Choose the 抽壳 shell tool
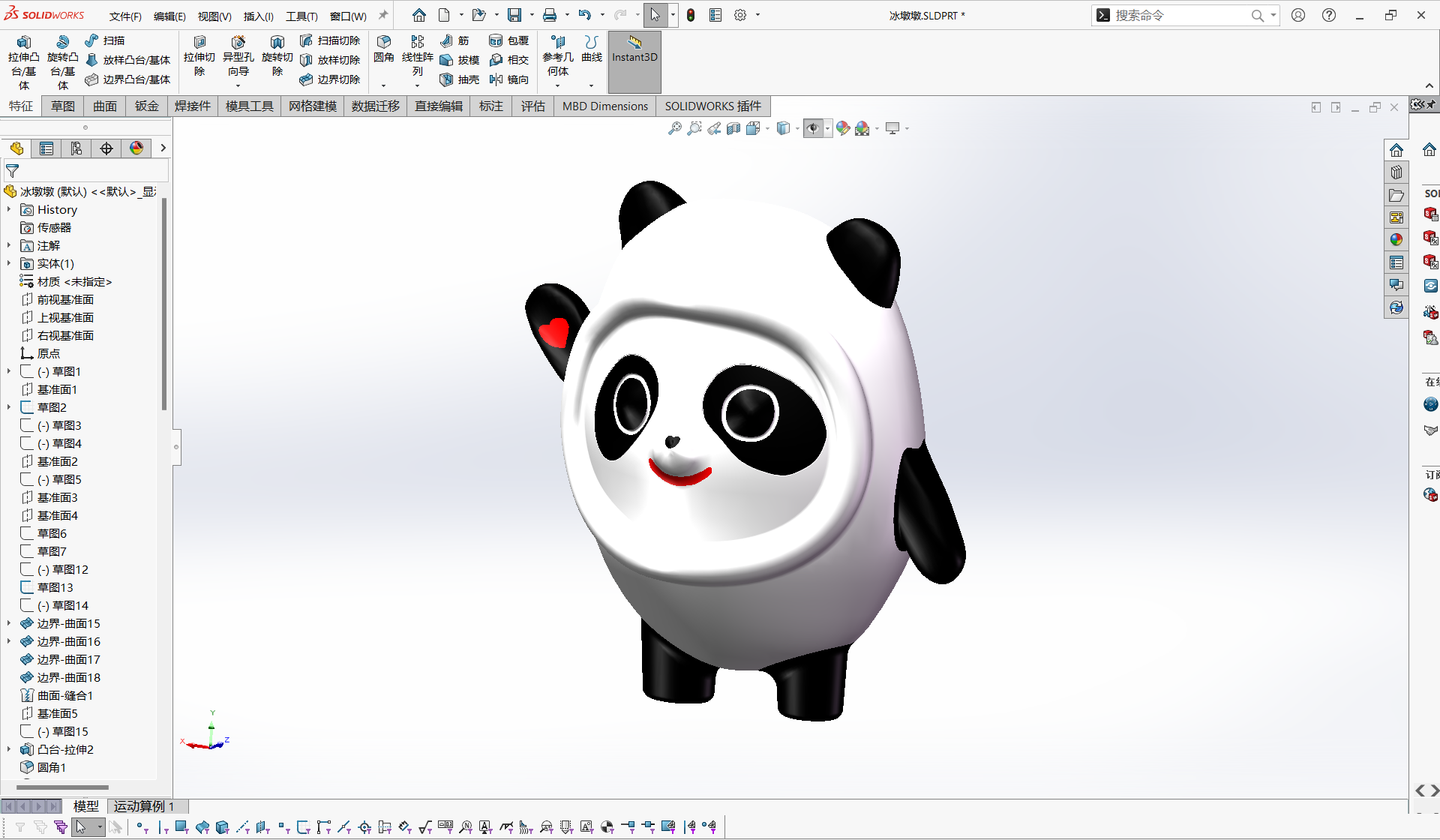Image resolution: width=1440 pixels, height=840 pixels. tap(460, 79)
